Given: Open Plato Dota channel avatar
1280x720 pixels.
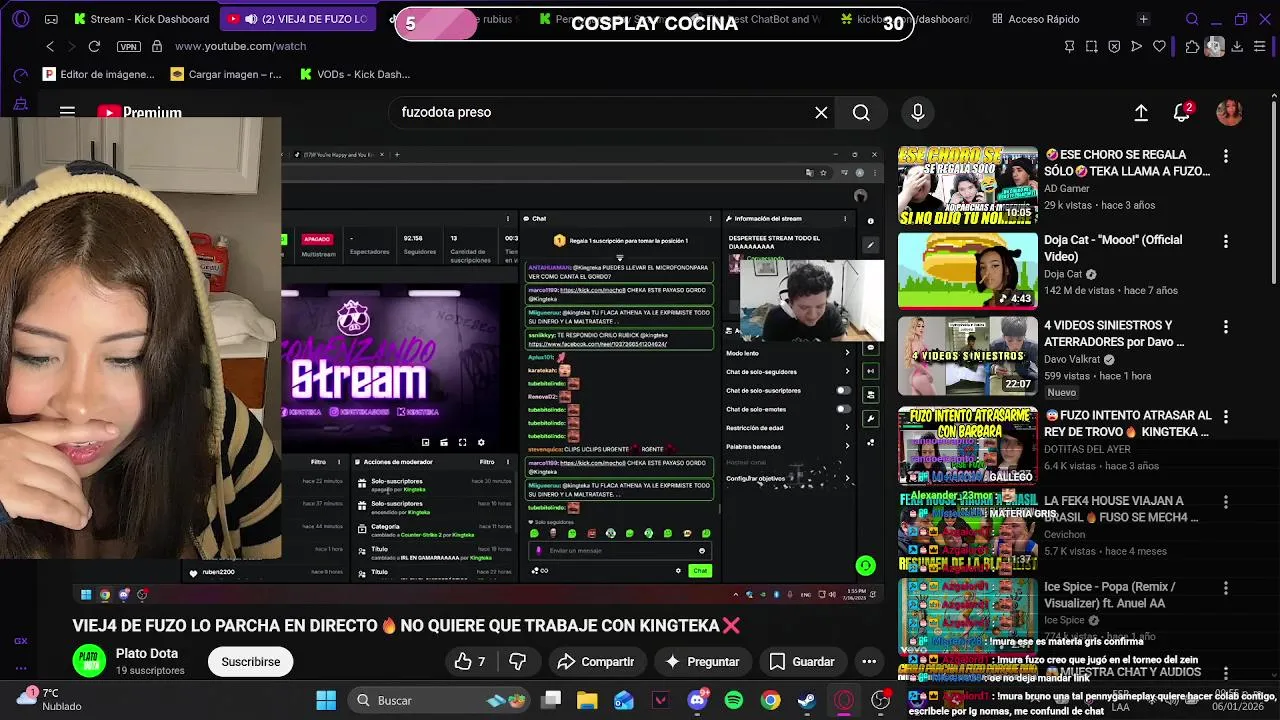Looking at the screenshot, I should (89, 661).
